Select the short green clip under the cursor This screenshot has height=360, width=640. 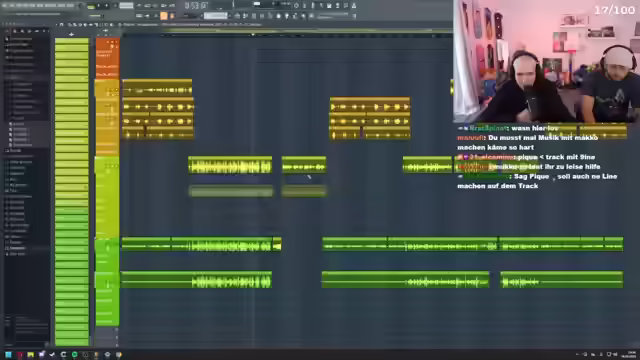point(304,165)
